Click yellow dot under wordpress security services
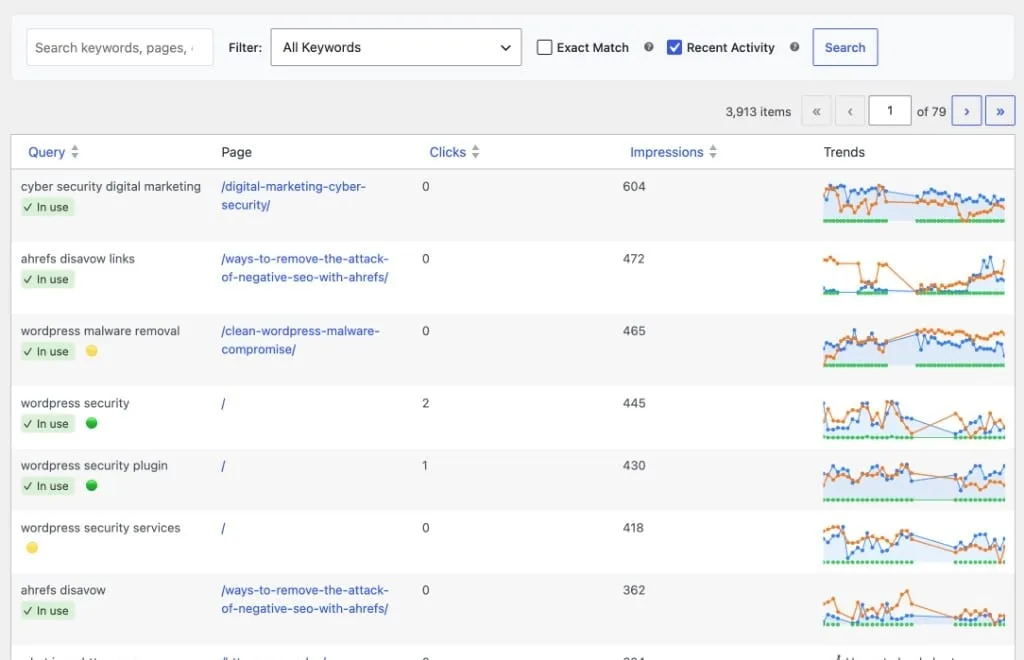Viewport: 1024px width, 660px height. pos(32,548)
